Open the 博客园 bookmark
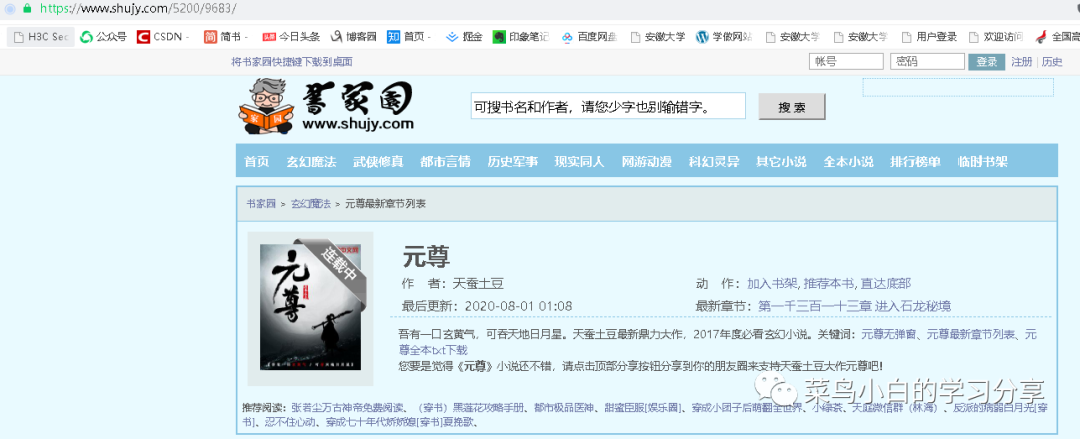 pos(353,37)
